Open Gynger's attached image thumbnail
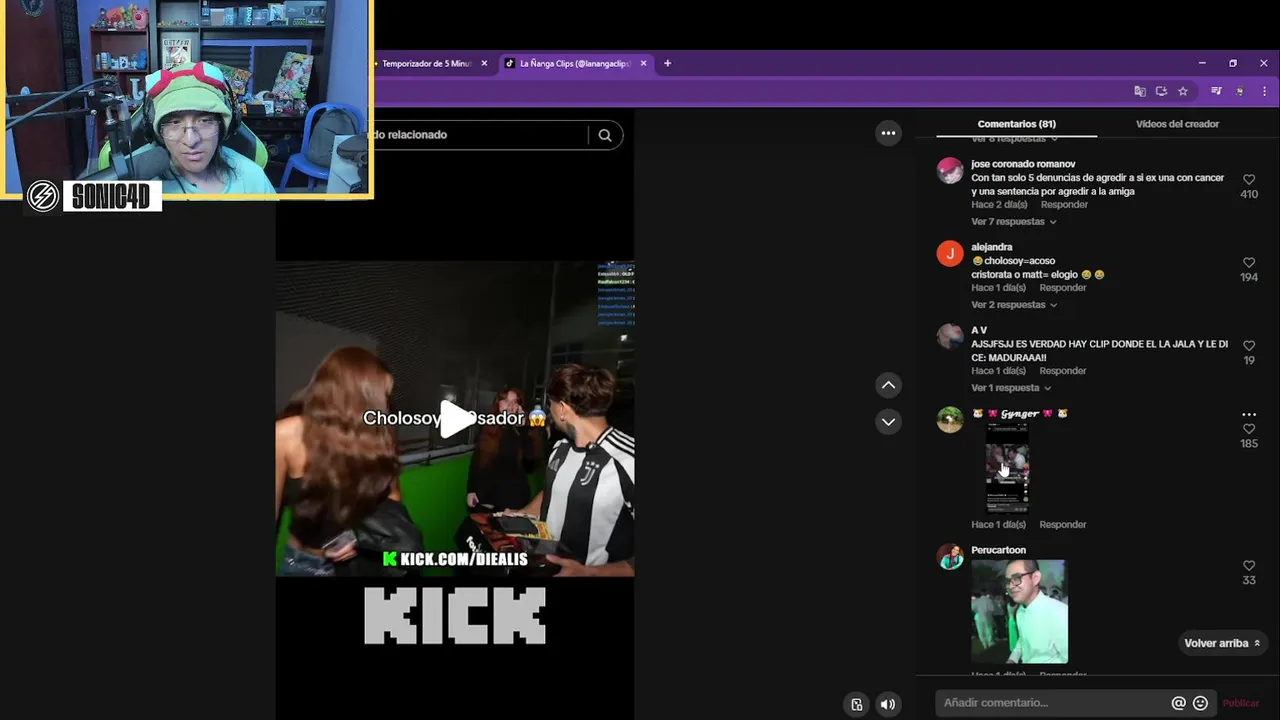Image resolution: width=1280 pixels, height=720 pixels. 1007,467
